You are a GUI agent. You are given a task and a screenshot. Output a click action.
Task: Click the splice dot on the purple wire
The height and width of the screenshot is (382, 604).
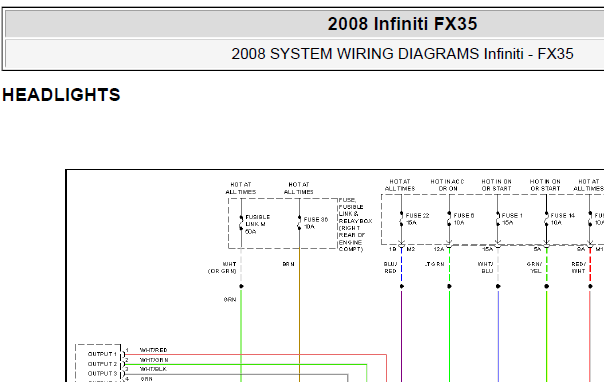401,286
